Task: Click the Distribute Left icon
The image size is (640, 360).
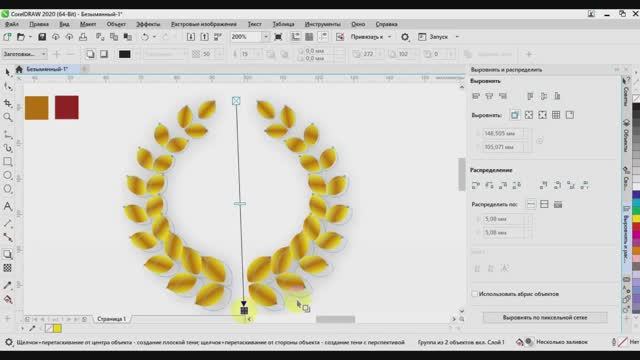Action: pos(476,185)
